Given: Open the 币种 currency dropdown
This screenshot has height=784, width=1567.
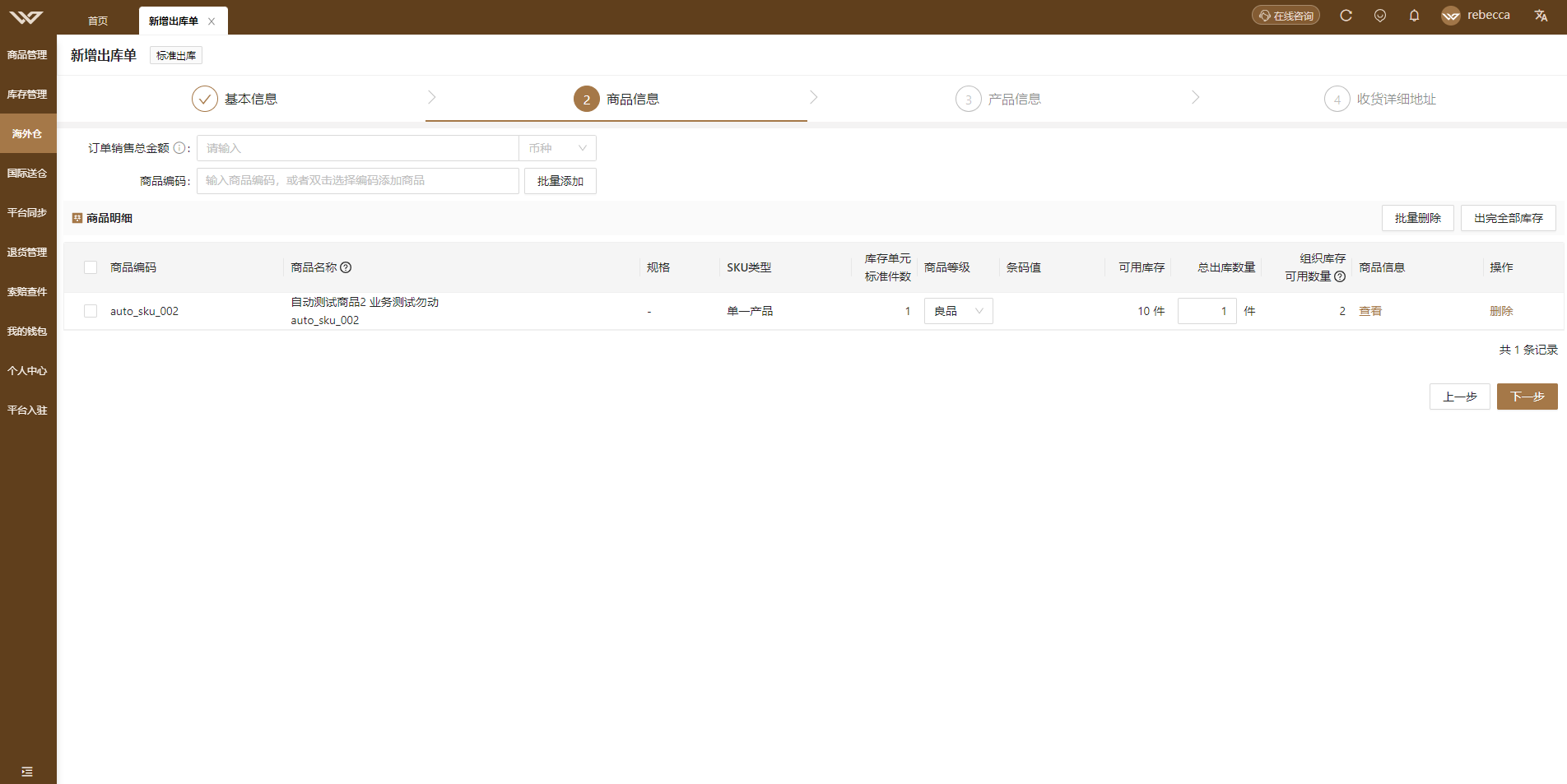Looking at the screenshot, I should [557, 148].
